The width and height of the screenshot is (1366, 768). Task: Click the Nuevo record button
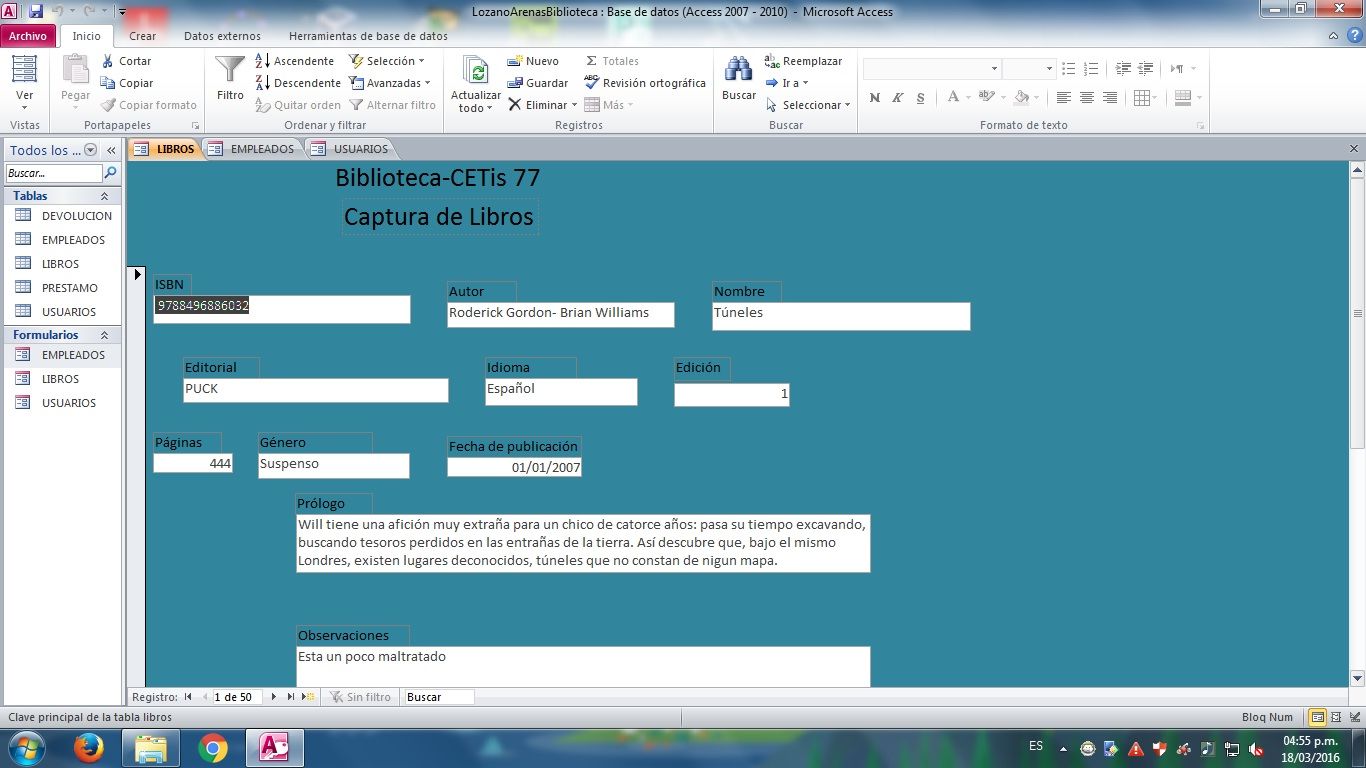tap(533, 61)
